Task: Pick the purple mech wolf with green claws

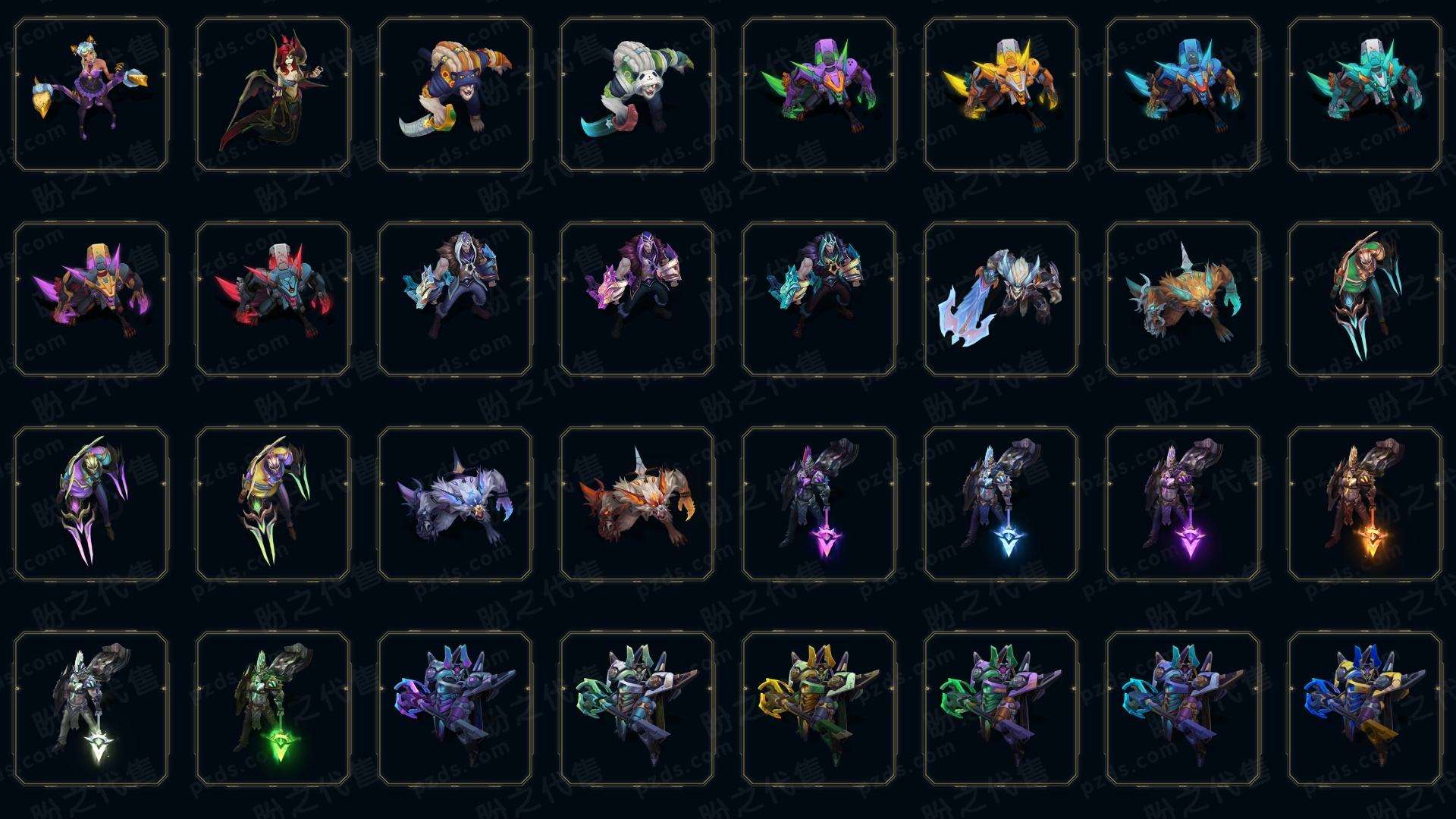Action: point(819,95)
